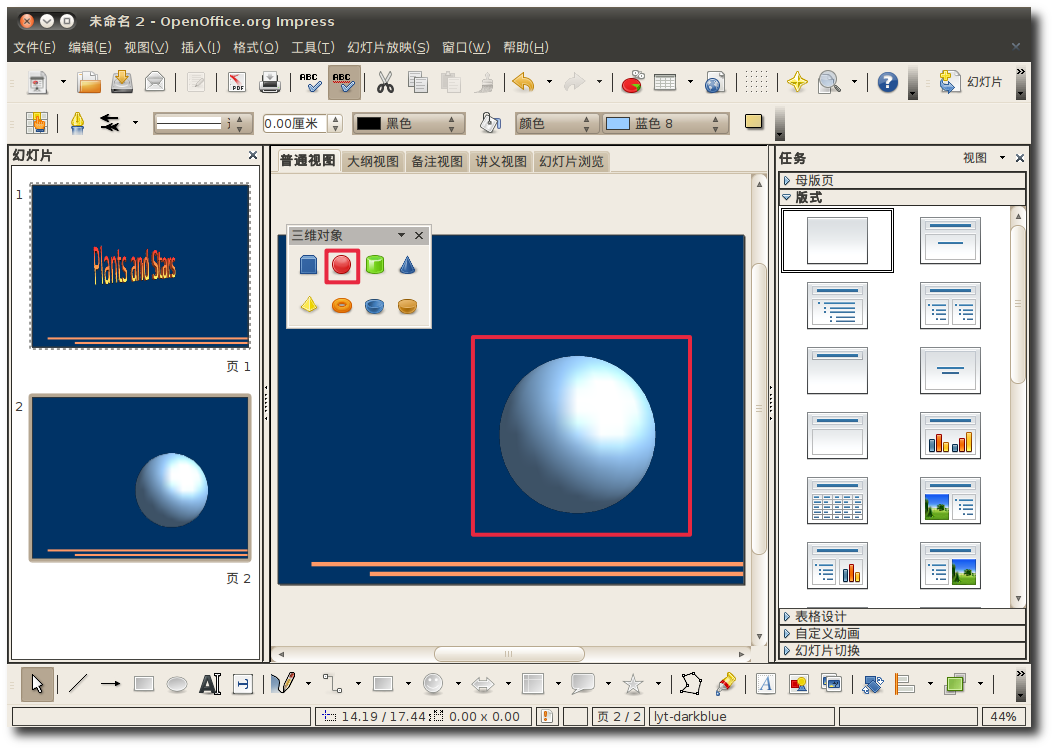The width and height of the screenshot is (1054, 750).
Task: Open the 视图 menu in task pane
Action: pyautogui.click(x=983, y=158)
